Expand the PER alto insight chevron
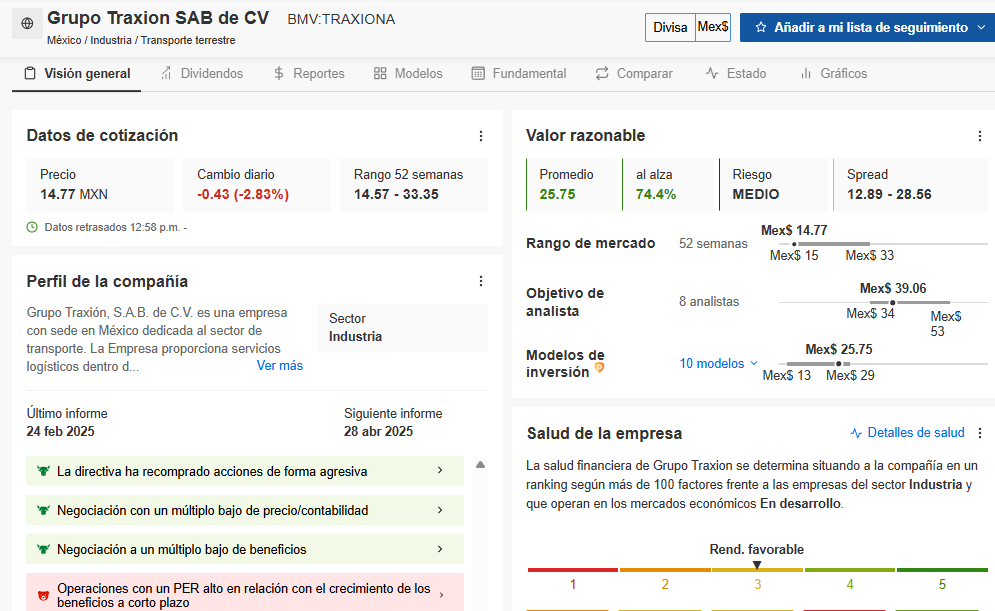 [442, 595]
